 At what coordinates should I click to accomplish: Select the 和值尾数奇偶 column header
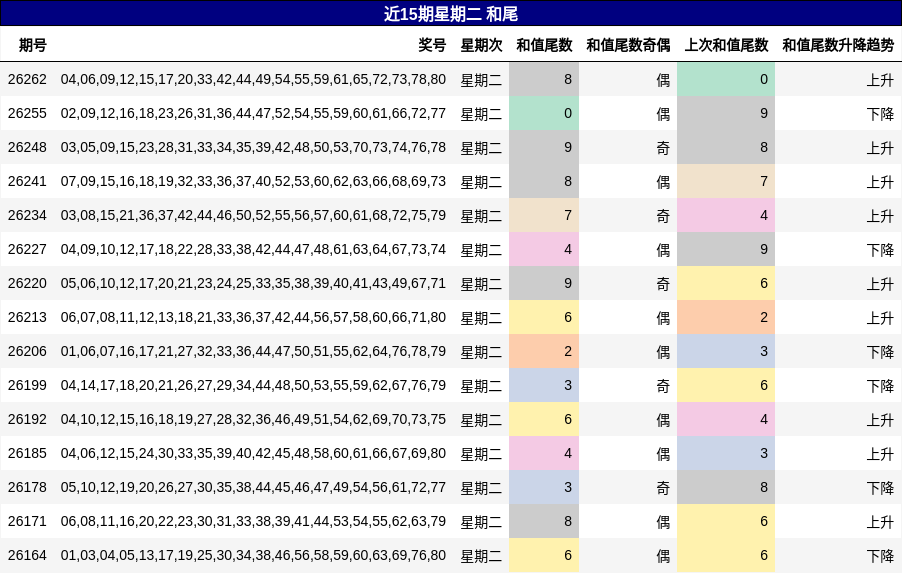628,45
